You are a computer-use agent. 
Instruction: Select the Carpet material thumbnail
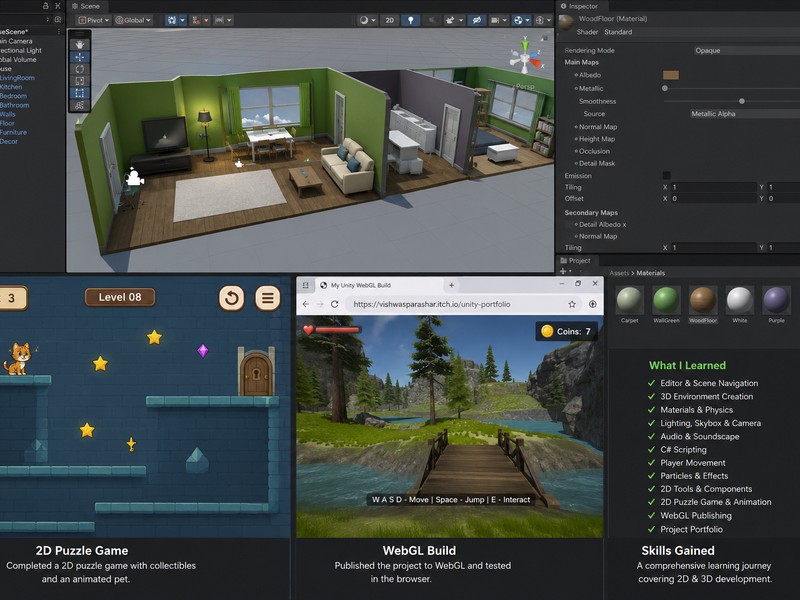coord(630,305)
